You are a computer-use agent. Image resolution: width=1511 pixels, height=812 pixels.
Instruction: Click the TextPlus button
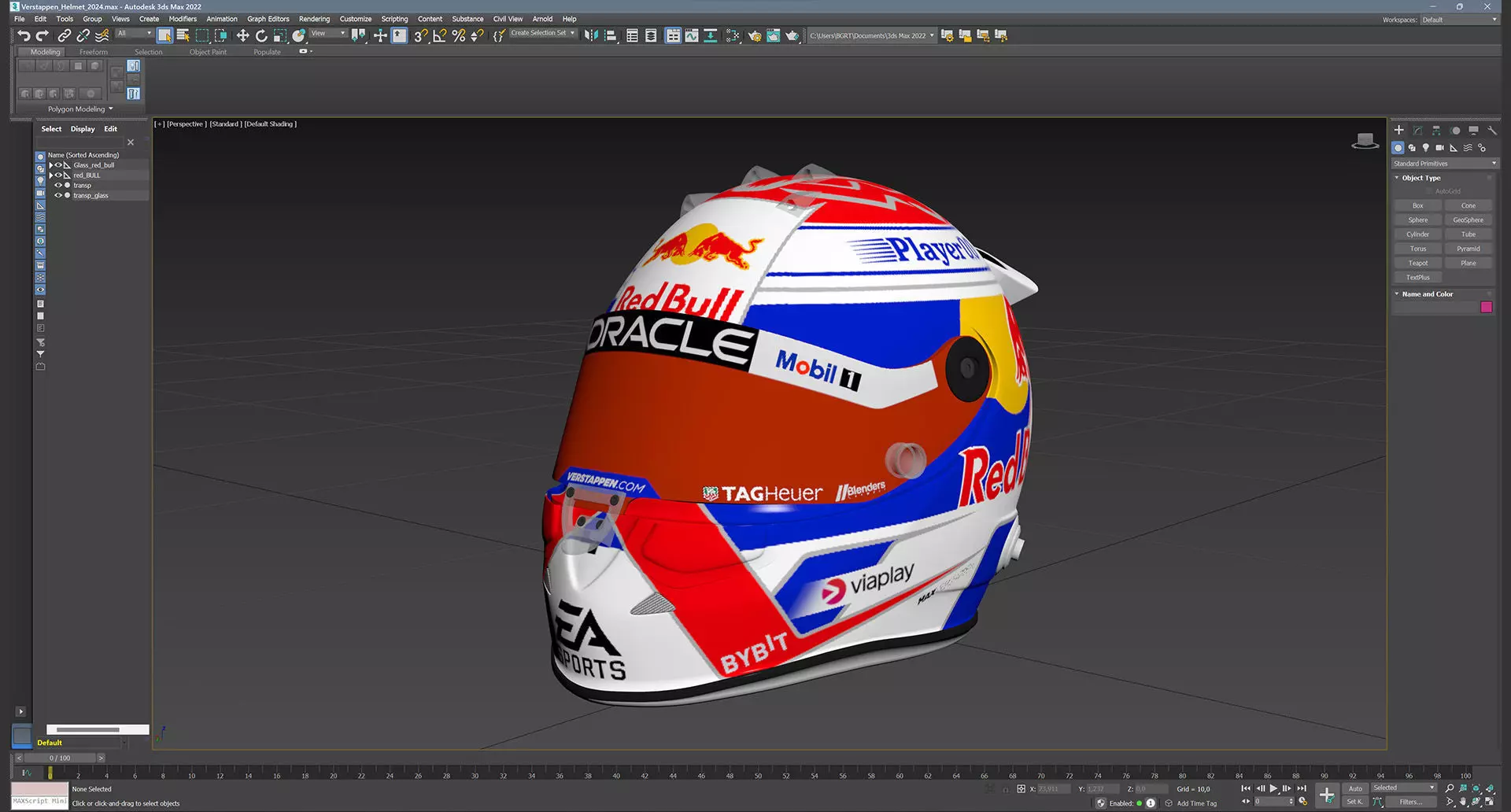point(1417,277)
